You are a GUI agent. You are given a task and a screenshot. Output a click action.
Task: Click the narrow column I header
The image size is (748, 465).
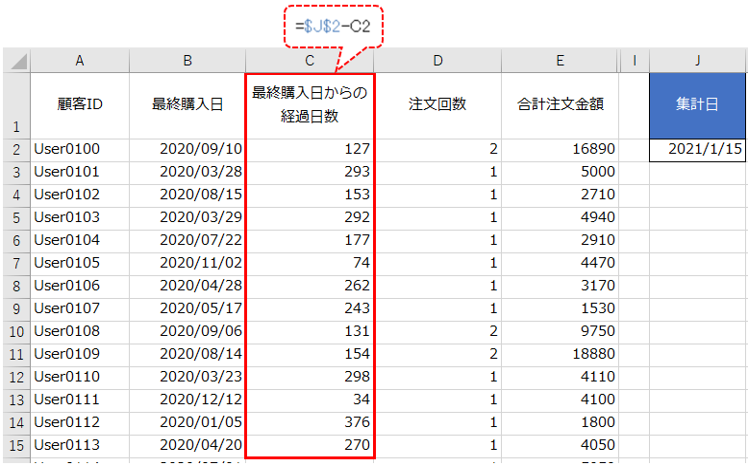[633, 61]
